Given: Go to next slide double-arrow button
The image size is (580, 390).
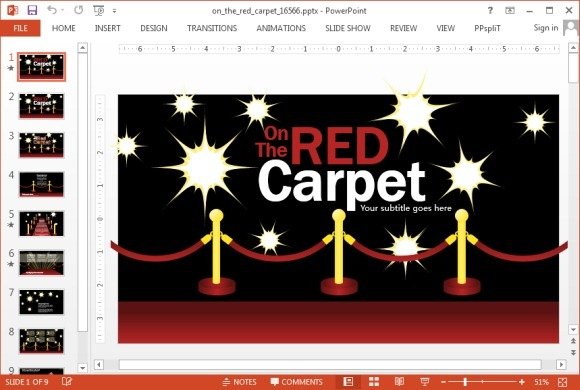Looking at the screenshot, I should (573, 353).
